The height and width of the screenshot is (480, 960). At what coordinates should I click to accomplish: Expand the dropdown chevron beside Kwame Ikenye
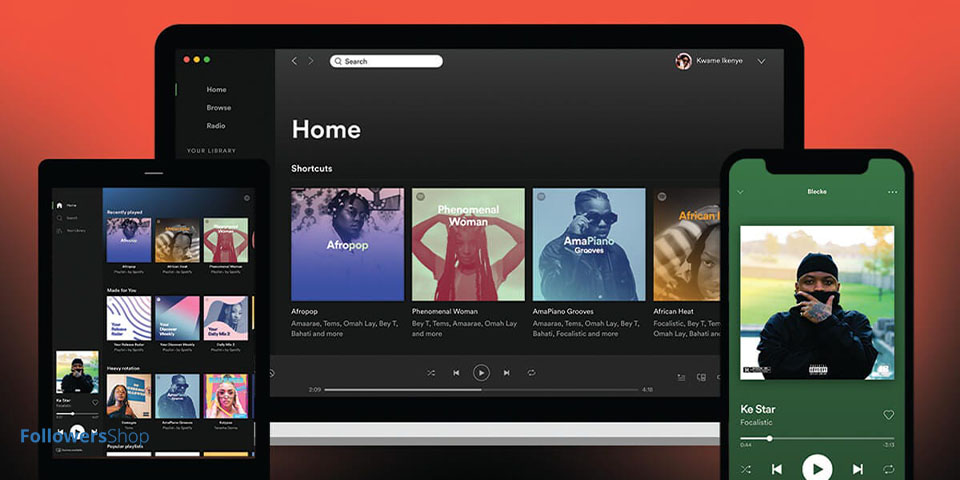(x=761, y=61)
